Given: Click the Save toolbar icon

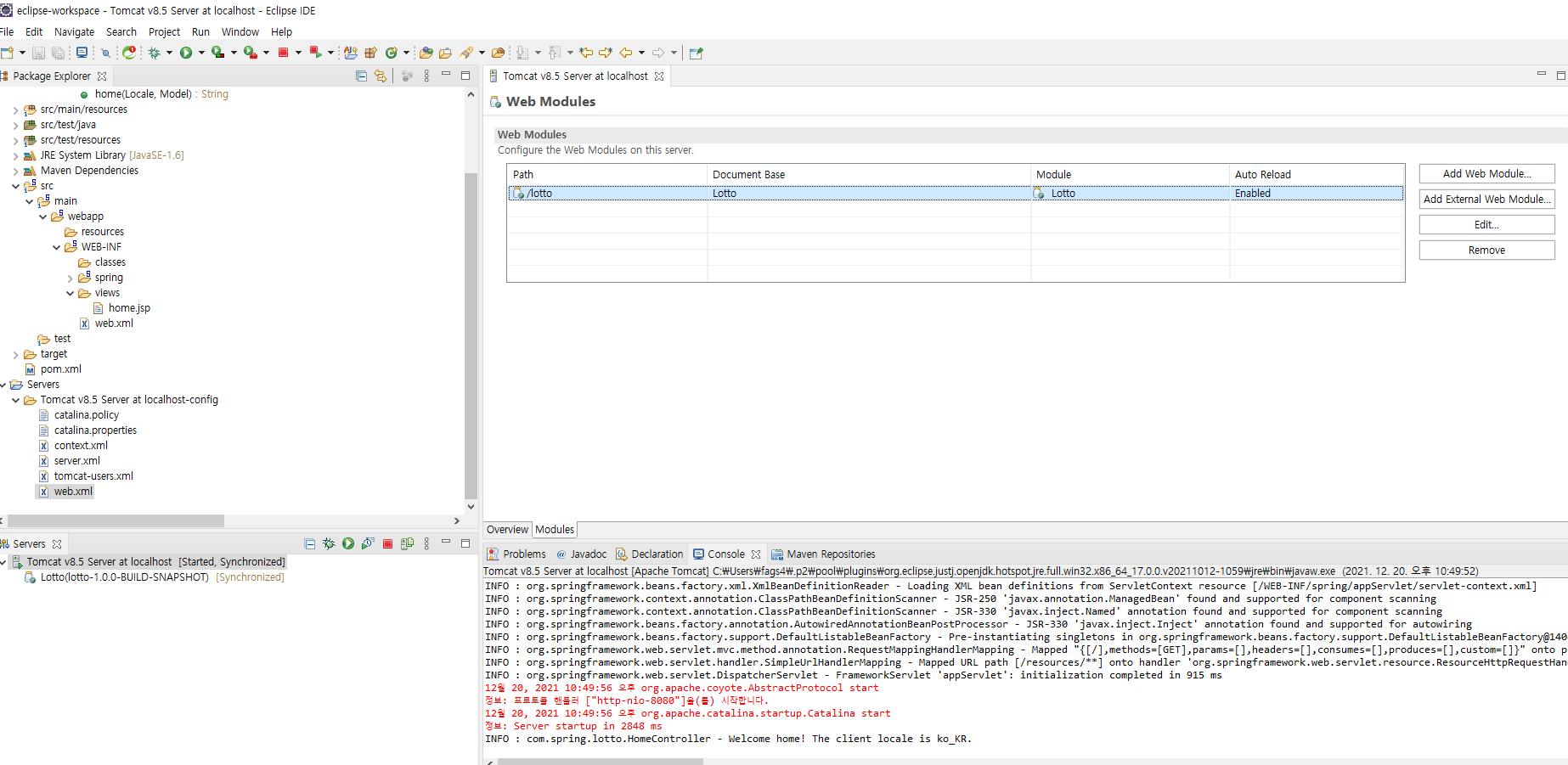Looking at the screenshot, I should [x=38, y=53].
